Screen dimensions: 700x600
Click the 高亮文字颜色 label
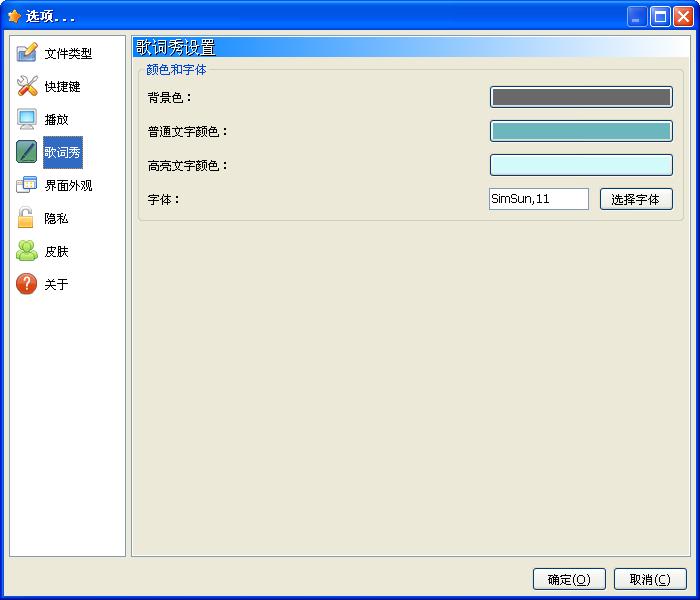coord(188,166)
